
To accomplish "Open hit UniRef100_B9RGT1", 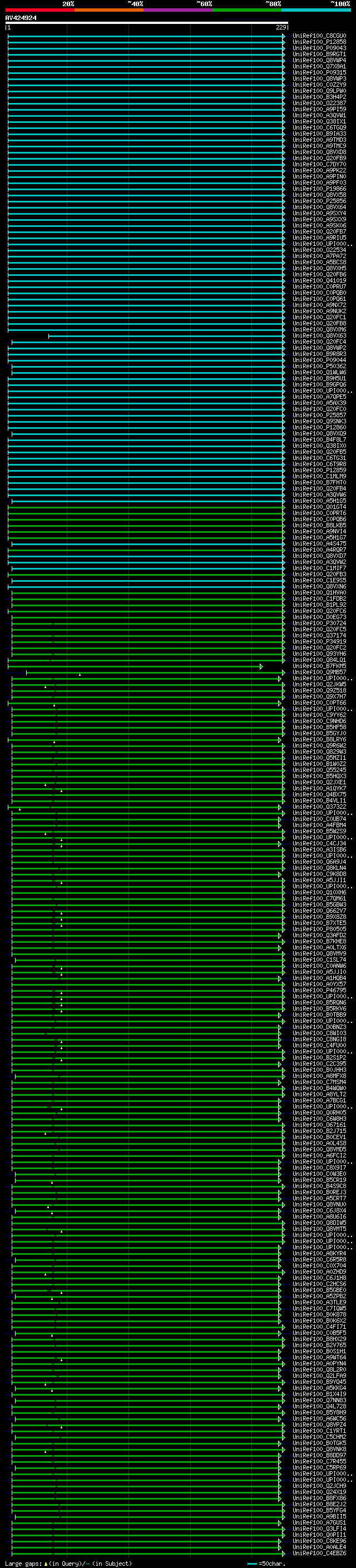I will [x=319, y=54].
